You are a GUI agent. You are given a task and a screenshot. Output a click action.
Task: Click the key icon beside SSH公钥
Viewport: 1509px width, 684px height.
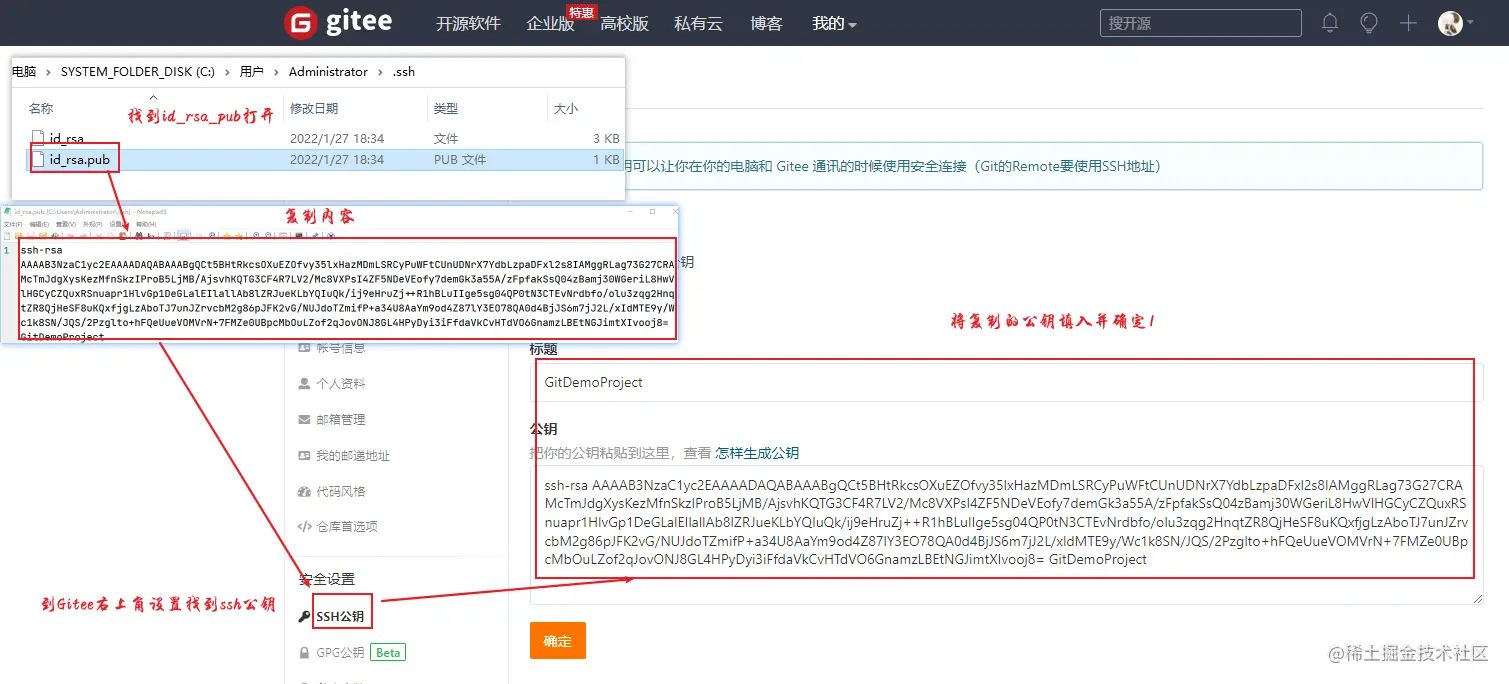(x=304, y=617)
